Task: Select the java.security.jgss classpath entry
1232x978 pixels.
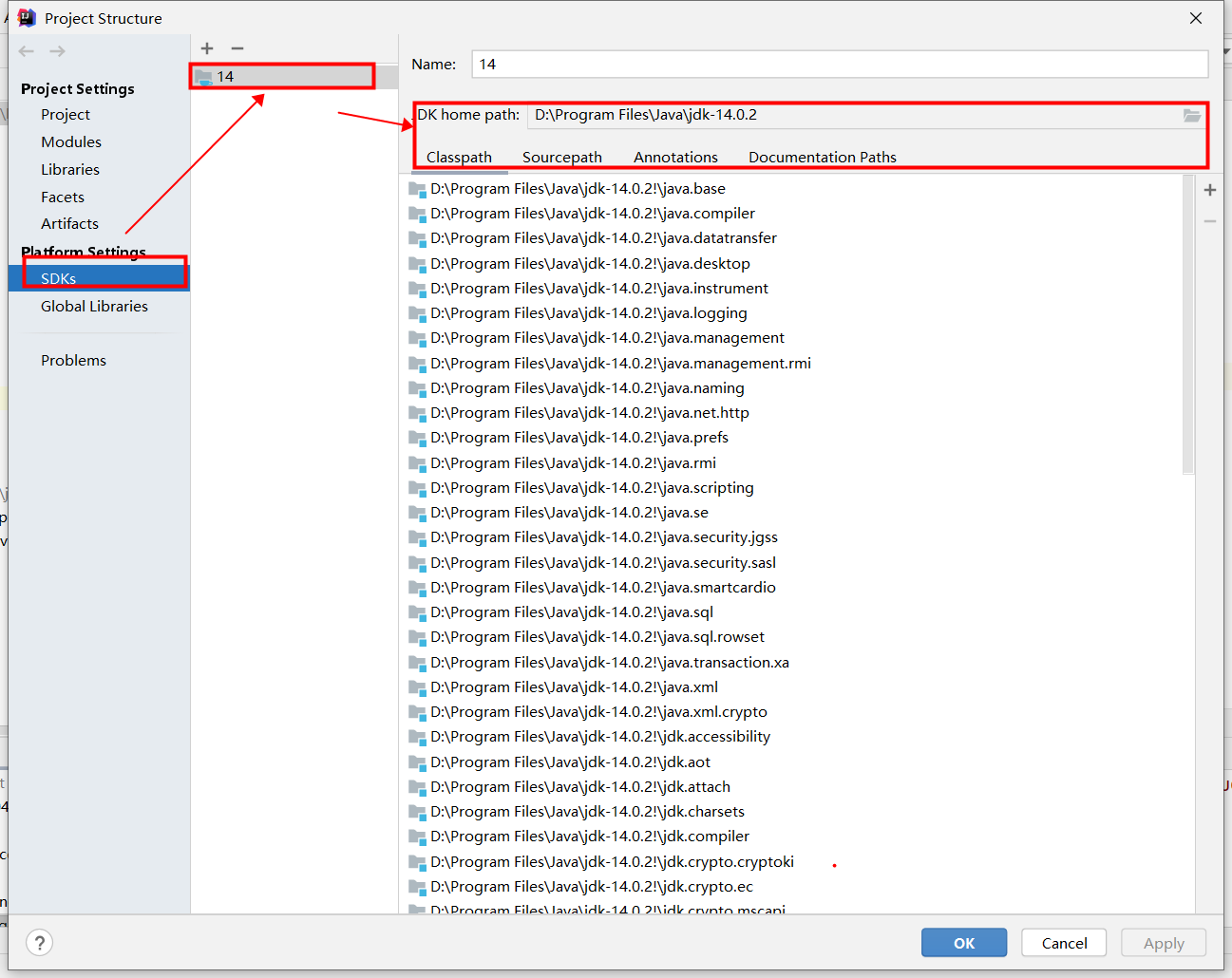Action: (x=593, y=536)
